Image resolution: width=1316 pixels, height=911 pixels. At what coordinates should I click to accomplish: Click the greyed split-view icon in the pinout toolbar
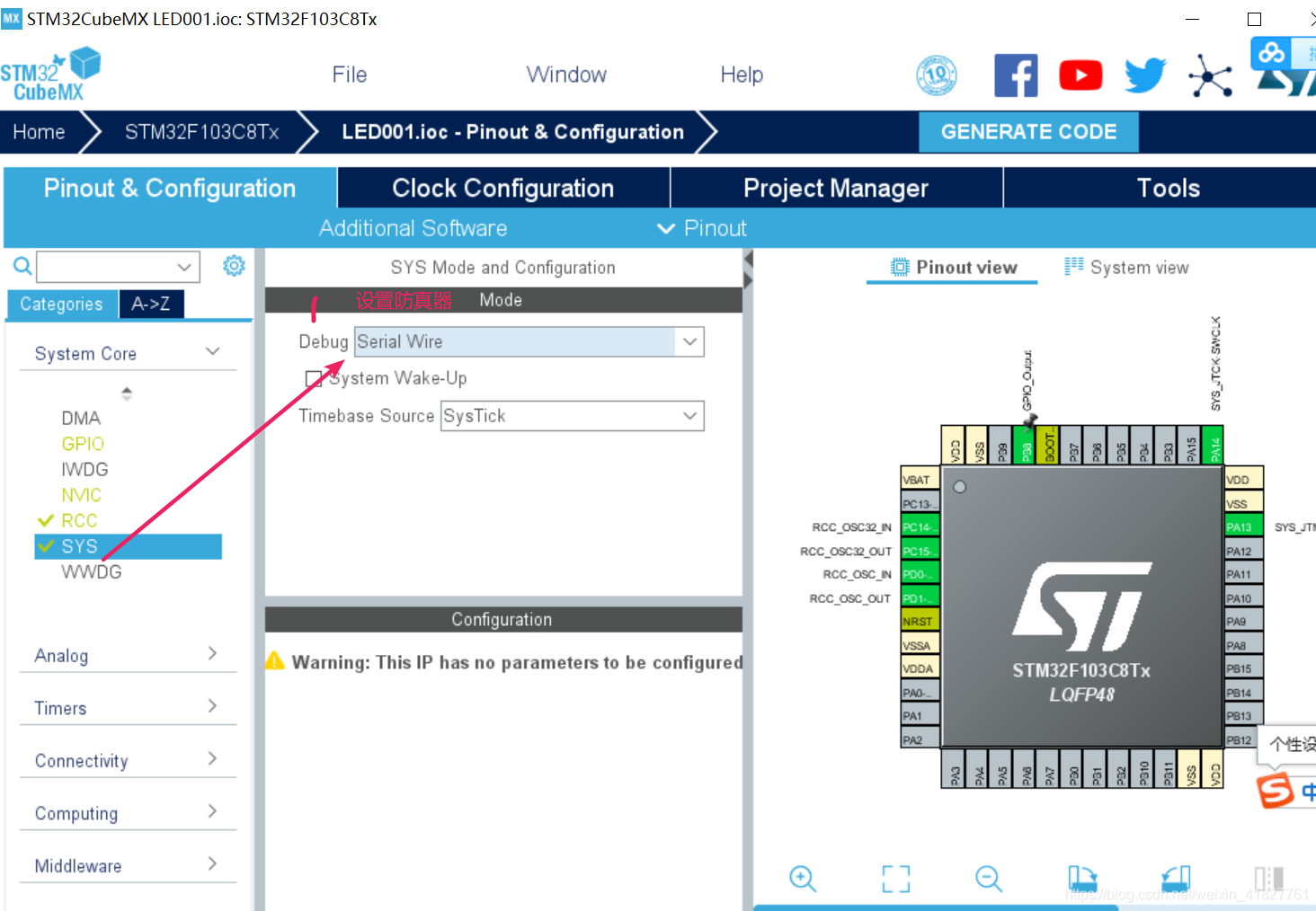(1268, 878)
